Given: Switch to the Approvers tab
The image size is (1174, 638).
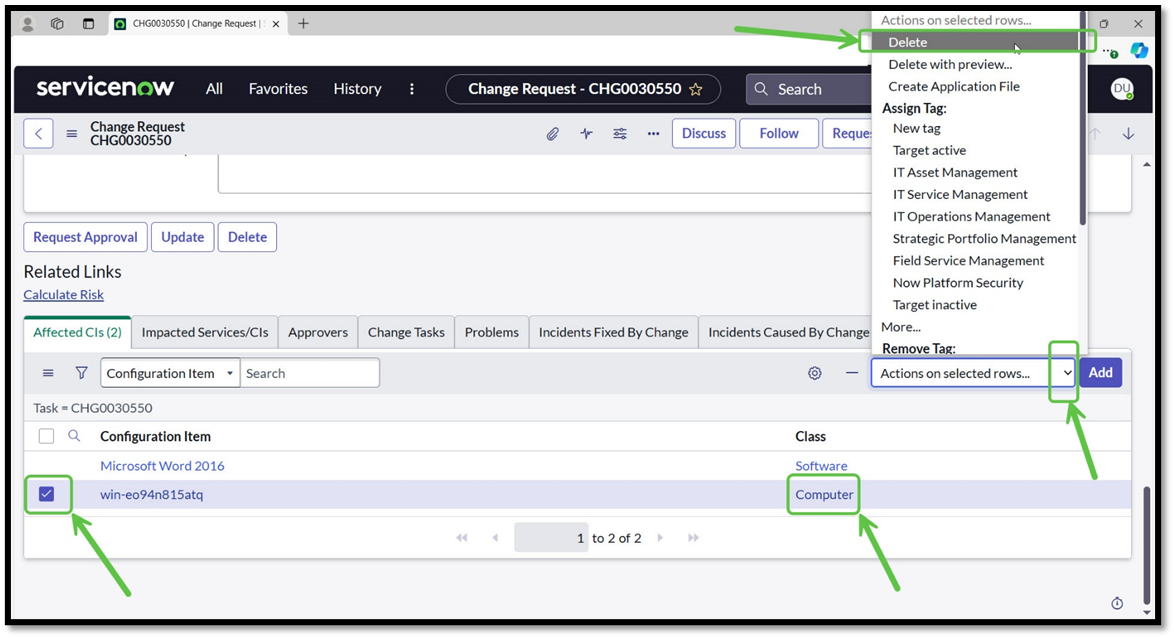Looking at the screenshot, I should point(317,332).
